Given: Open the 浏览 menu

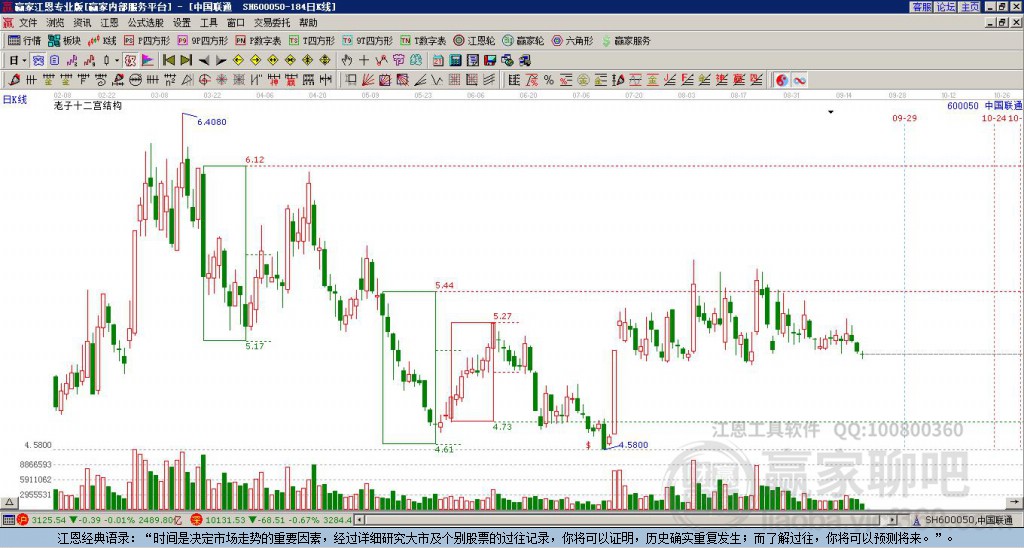Looking at the screenshot, I should [55, 23].
